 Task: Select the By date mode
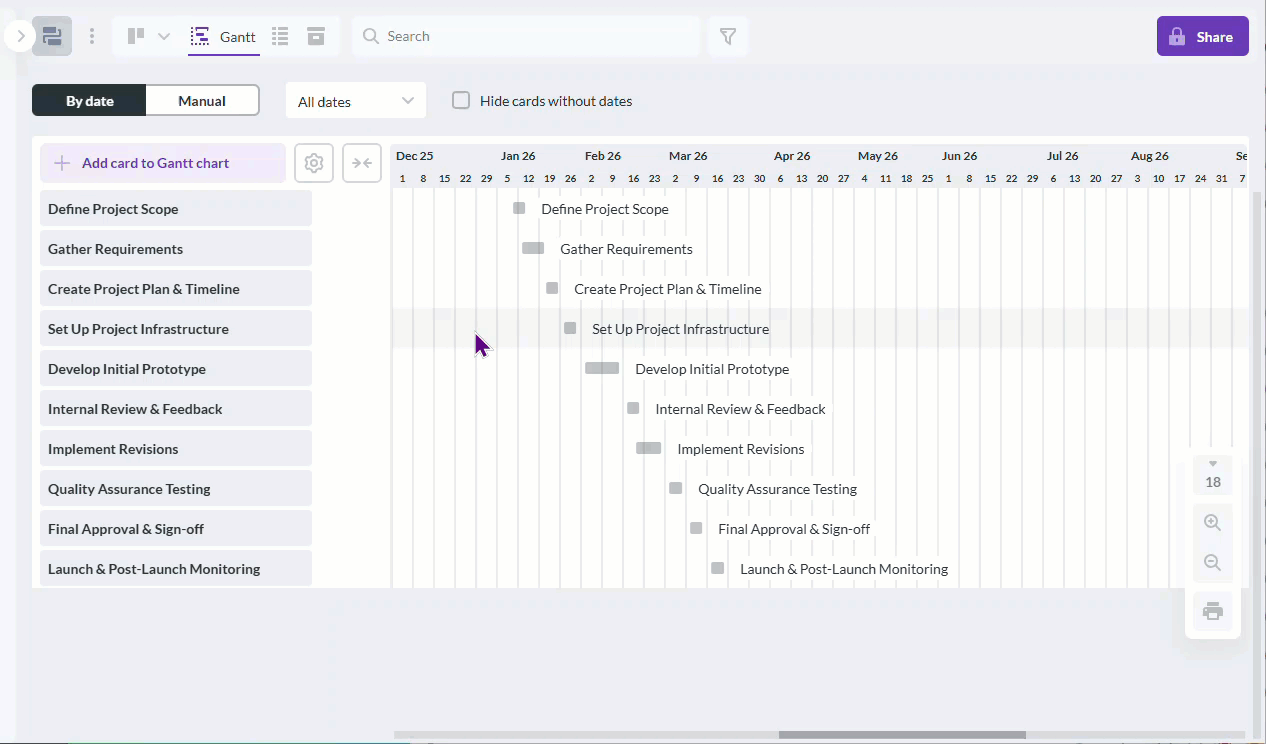pyautogui.click(x=88, y=100)
